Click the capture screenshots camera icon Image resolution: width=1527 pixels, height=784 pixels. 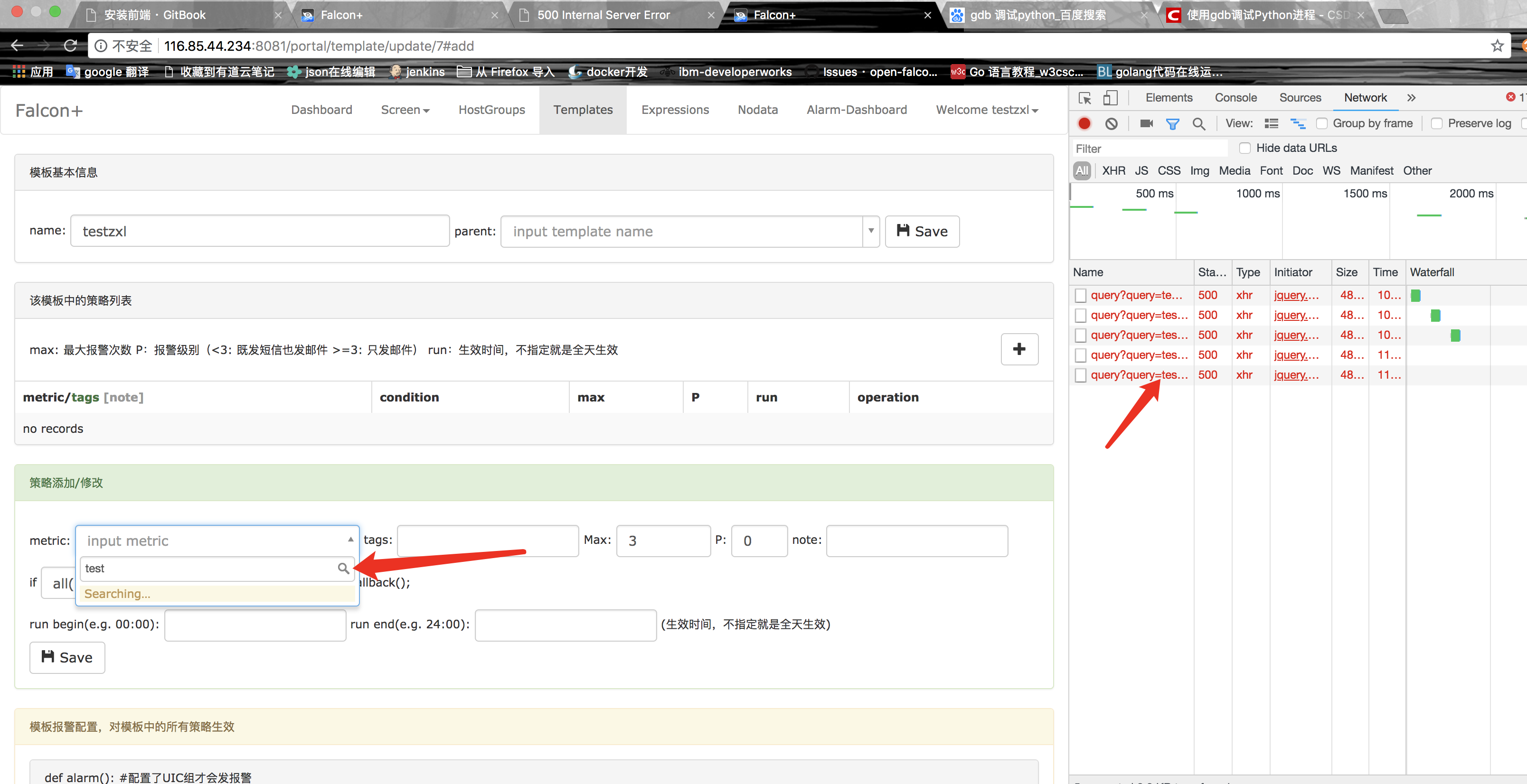(1146, 123)
